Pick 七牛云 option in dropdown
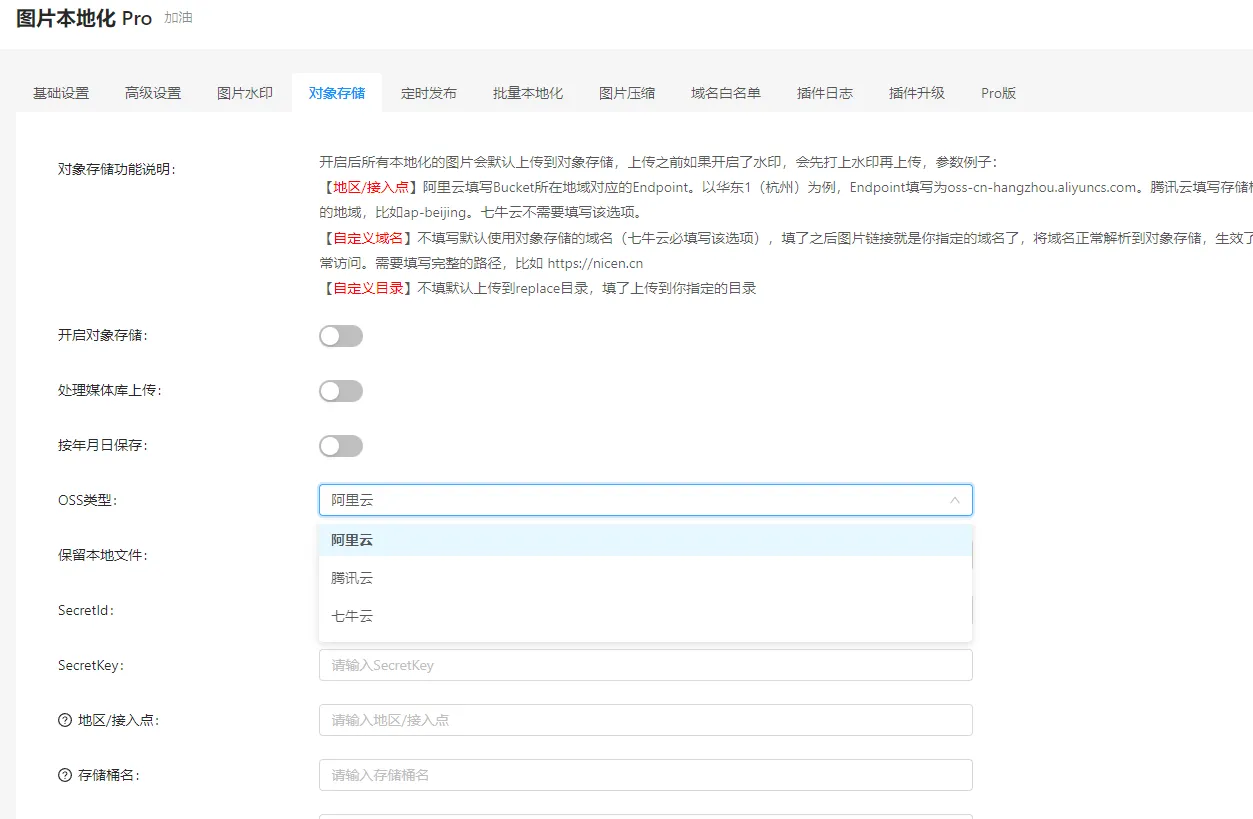This screenshot has height=819, width=1253. [352, 616]
